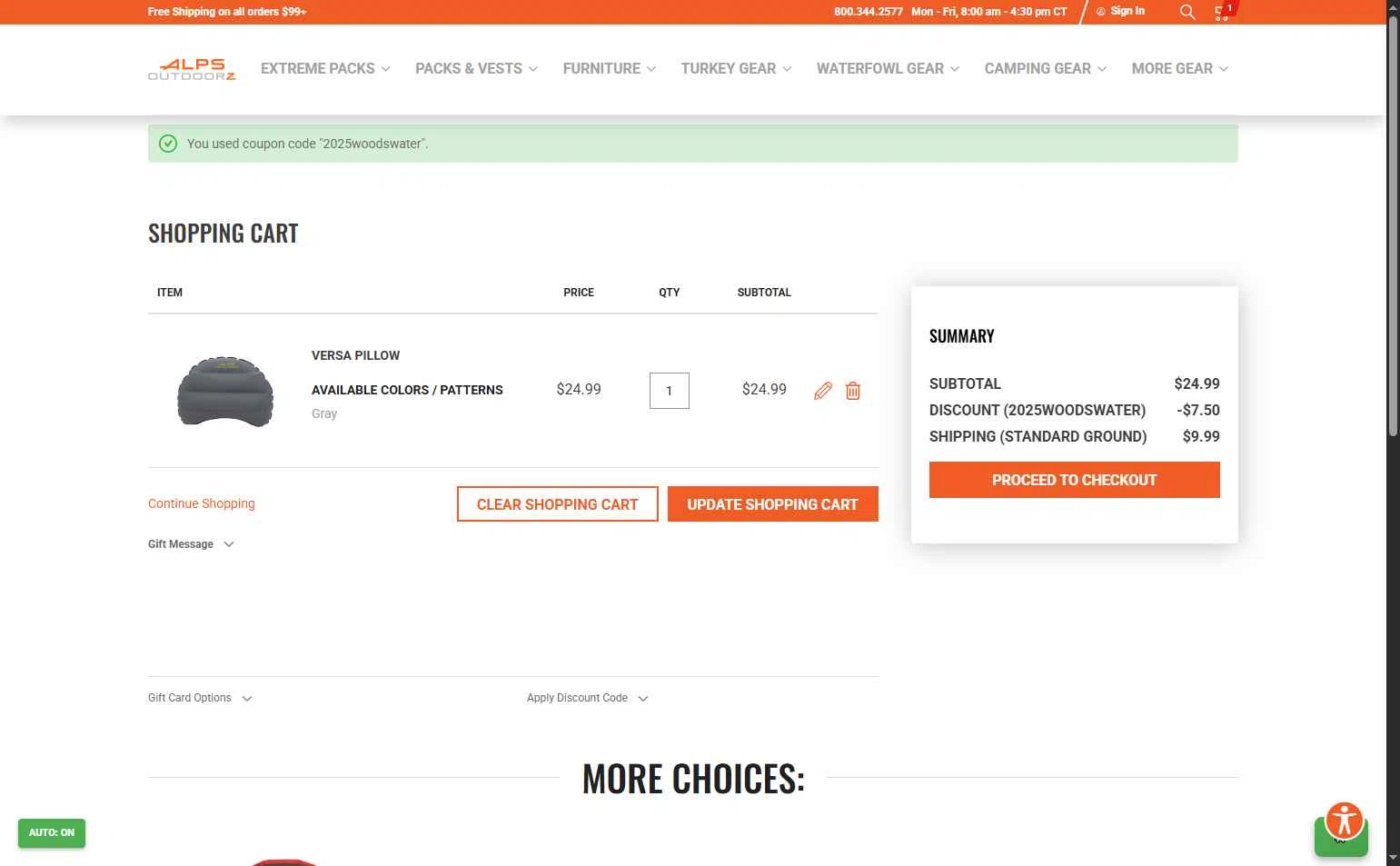Click the page vertical scrollbar
Image resolution: width=1400 pixels, height=866 pixels.
click(x=1393, y=227)
